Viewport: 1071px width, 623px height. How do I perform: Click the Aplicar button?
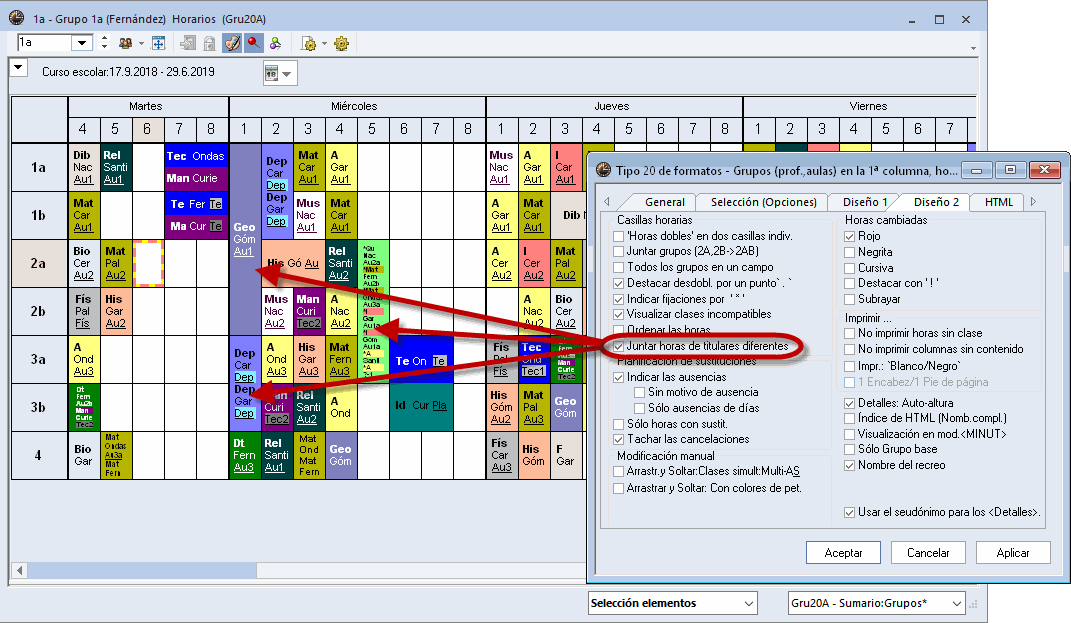pyautogui.click(x=1013, y=553)
